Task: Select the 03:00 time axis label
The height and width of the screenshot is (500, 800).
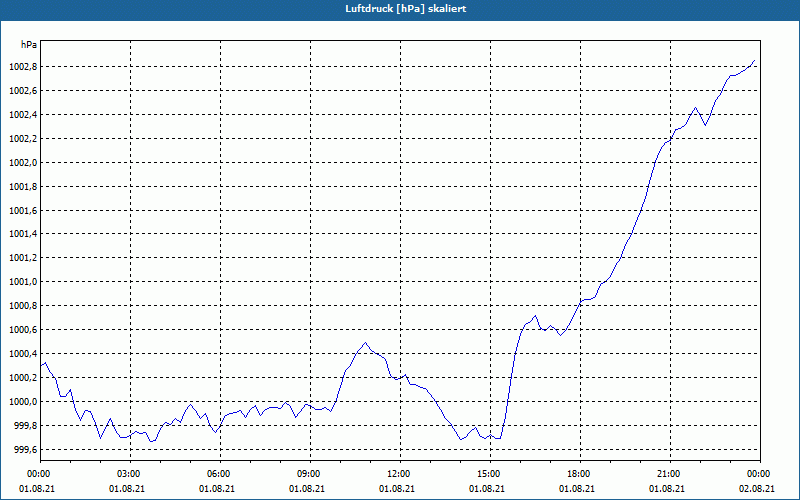Action: click(130, 474)
